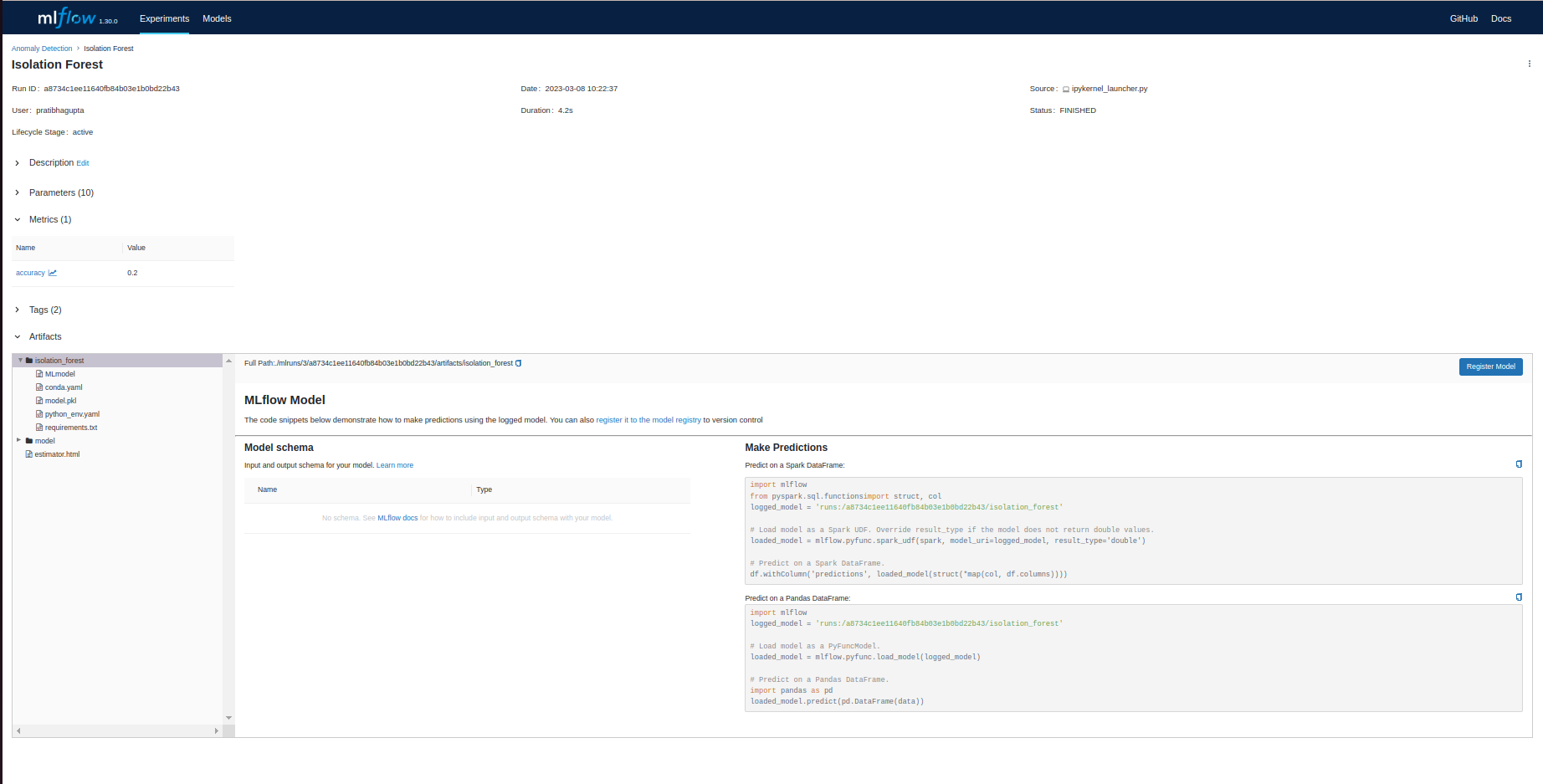The width and height of the screenshot is (1543, 784).
Task: Expand the model folder
Action: click(x=18, y=440)
